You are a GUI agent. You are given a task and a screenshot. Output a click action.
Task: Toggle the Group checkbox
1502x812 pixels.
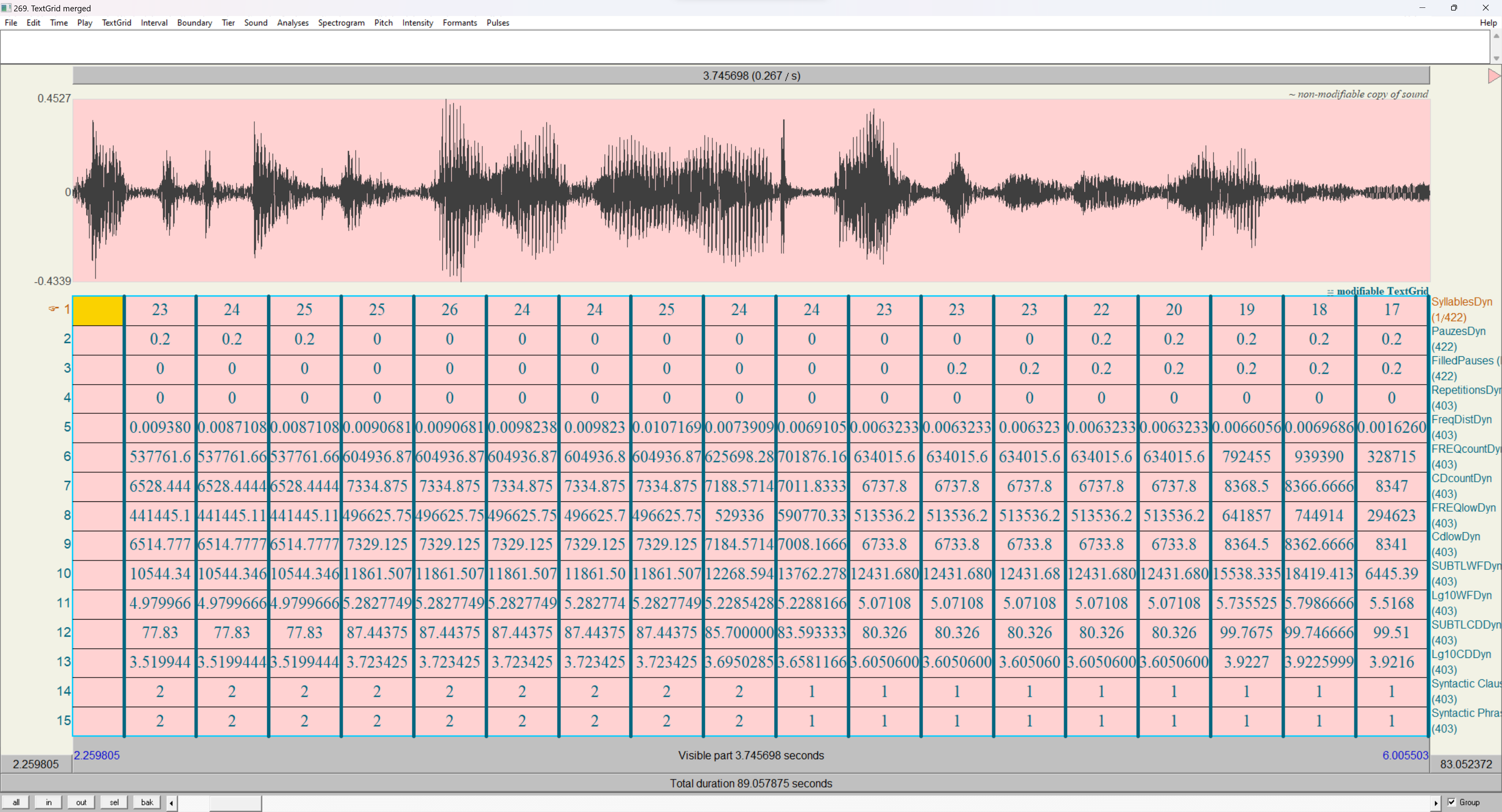coord(1452,802)
